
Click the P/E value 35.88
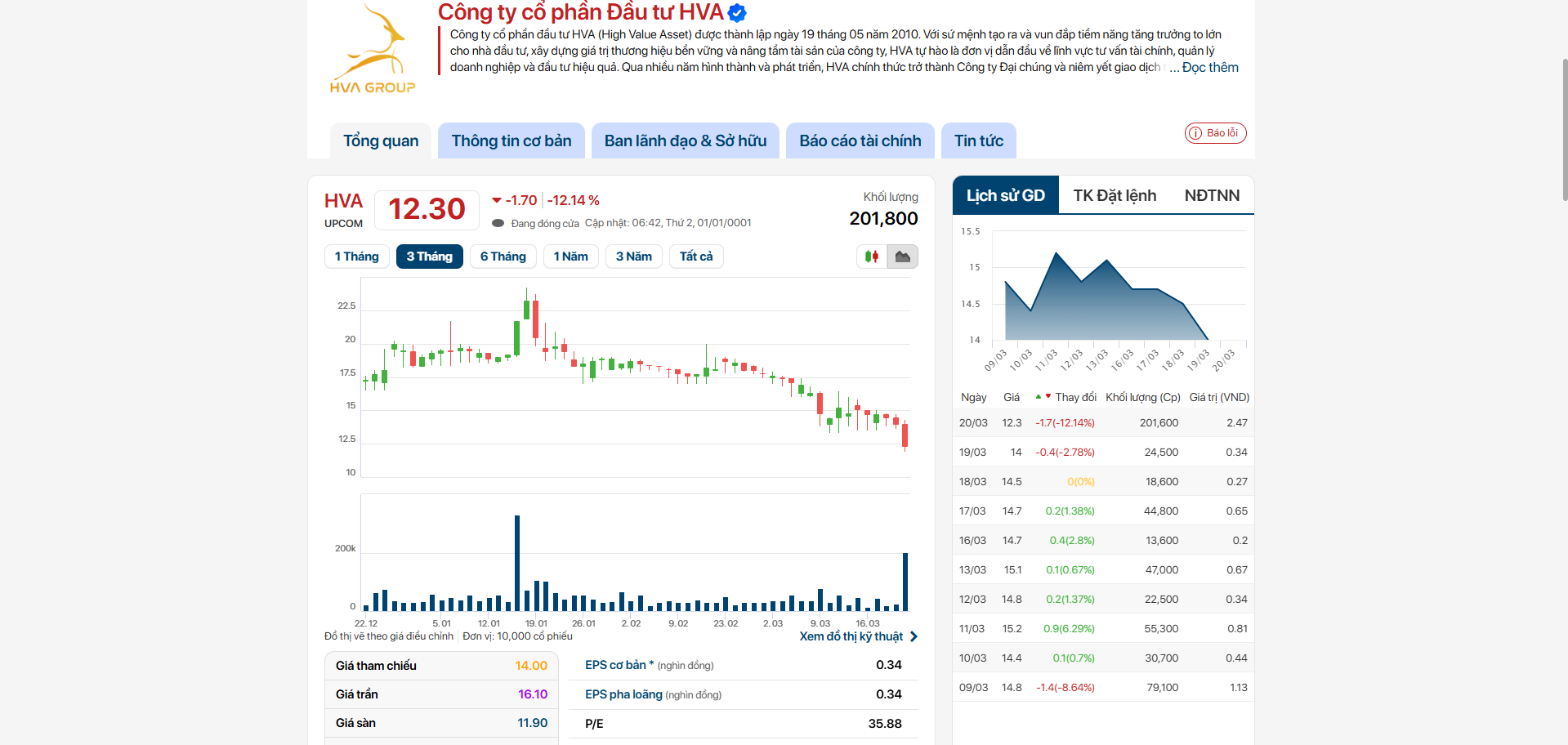tap(885, 724)
